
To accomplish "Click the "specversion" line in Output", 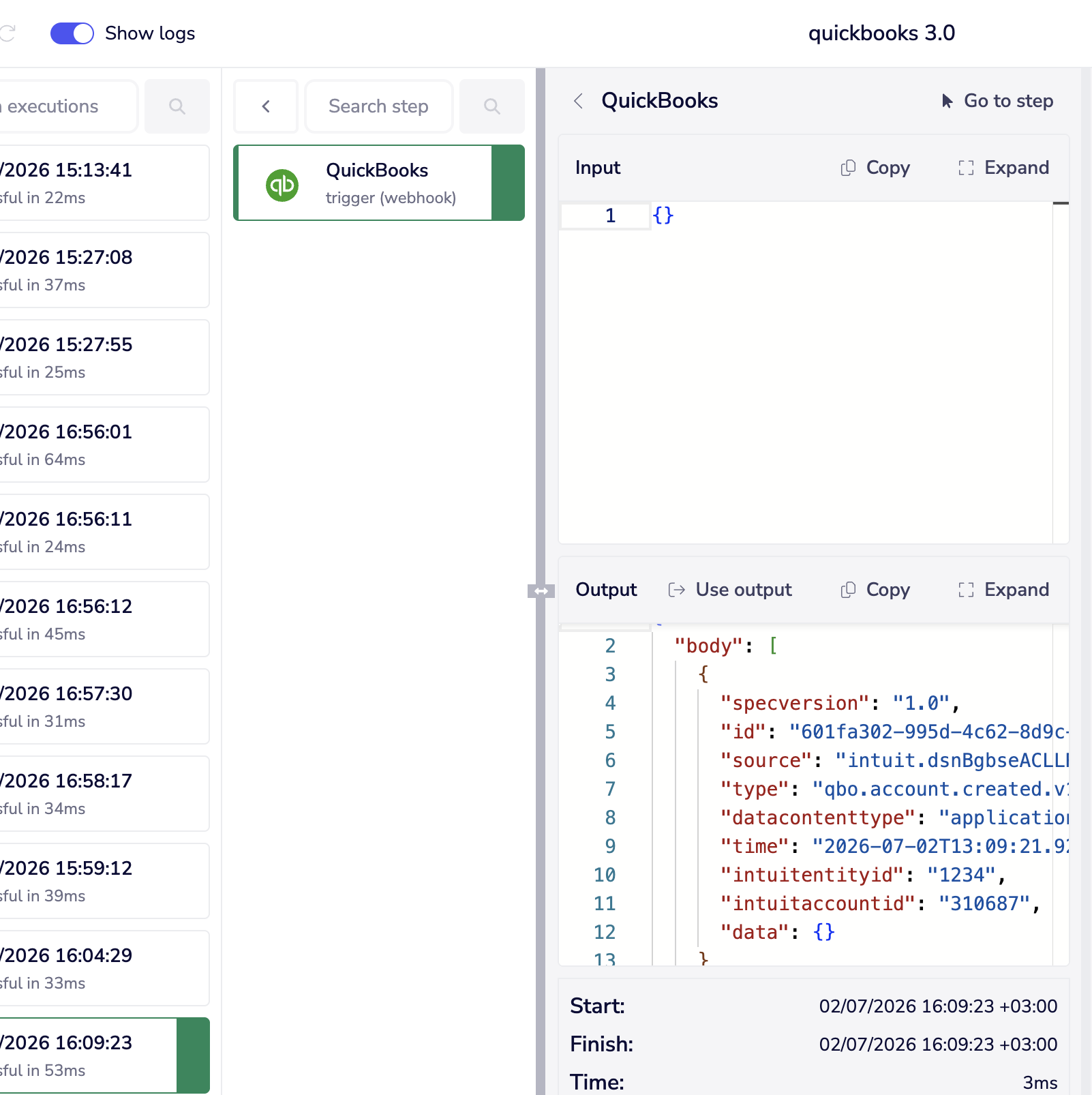I will tap(840, 703).
